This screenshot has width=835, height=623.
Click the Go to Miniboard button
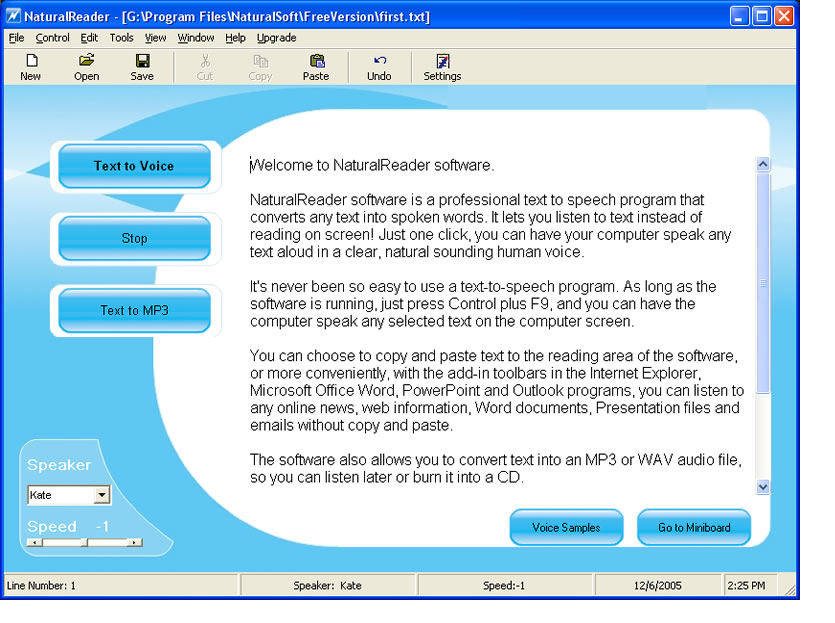click(x=694, y=527)
